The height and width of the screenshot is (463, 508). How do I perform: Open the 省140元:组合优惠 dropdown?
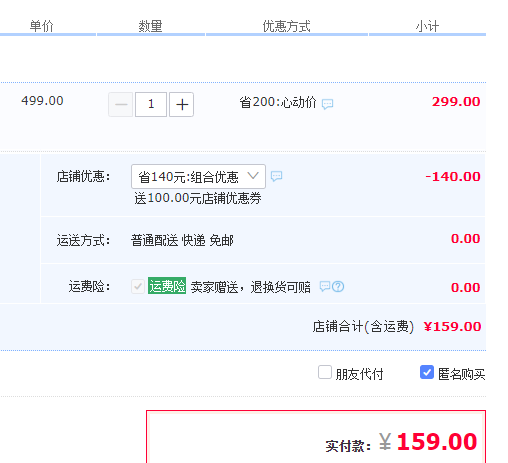(198, 176)
